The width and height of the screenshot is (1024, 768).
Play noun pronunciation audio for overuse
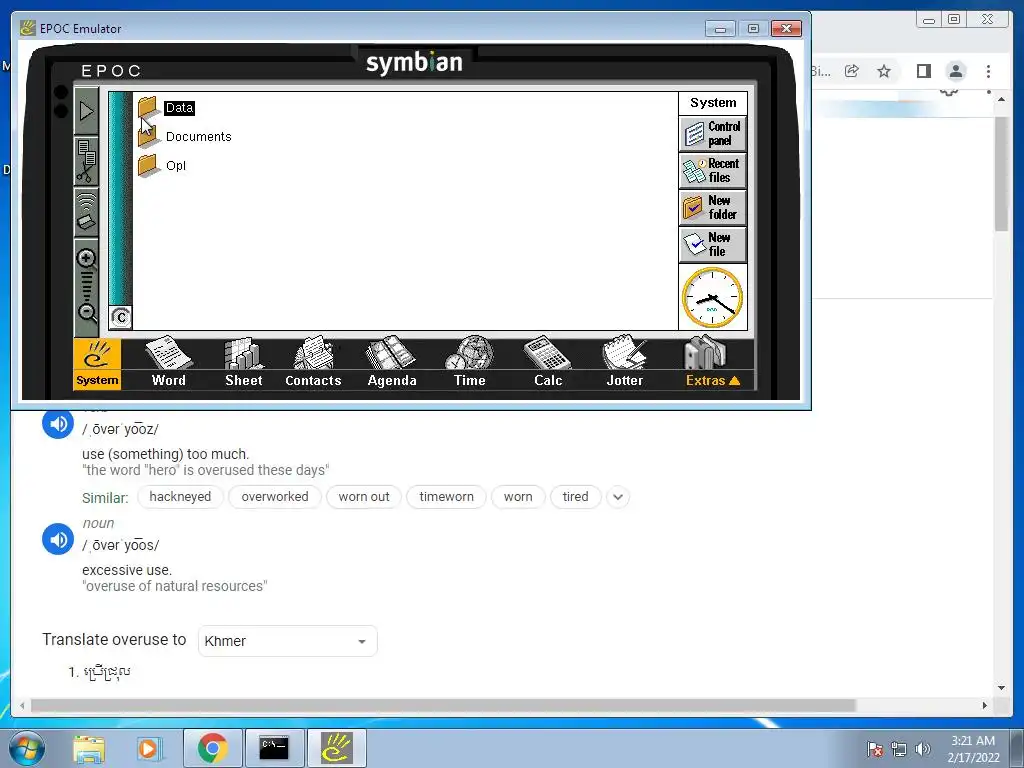pyautogui.click(x=58, y=539)
